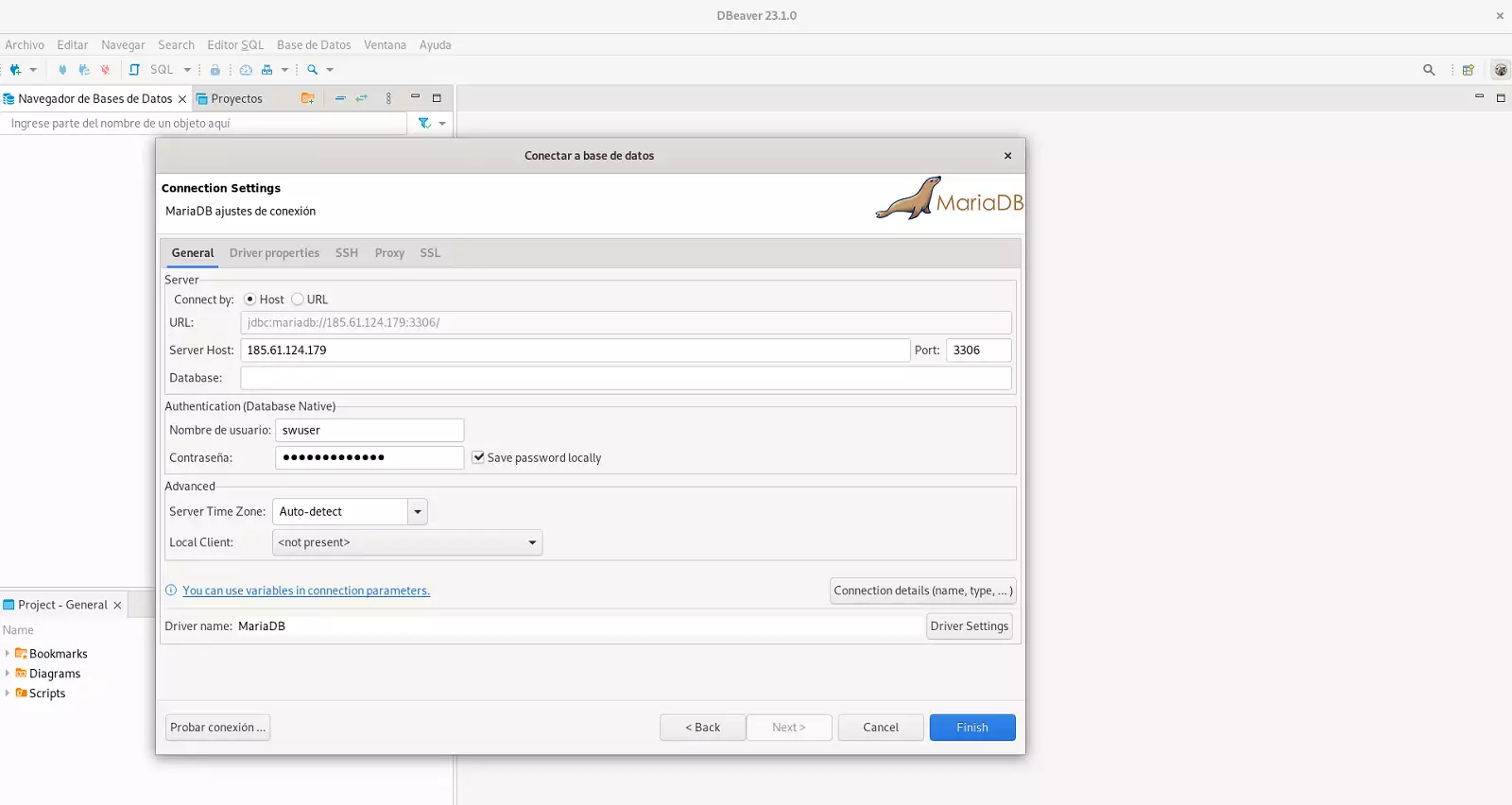The height and width of the screenshot is (805, 1512).
Task: Switch to the Driver properties tab
Action: coord(274,253)
